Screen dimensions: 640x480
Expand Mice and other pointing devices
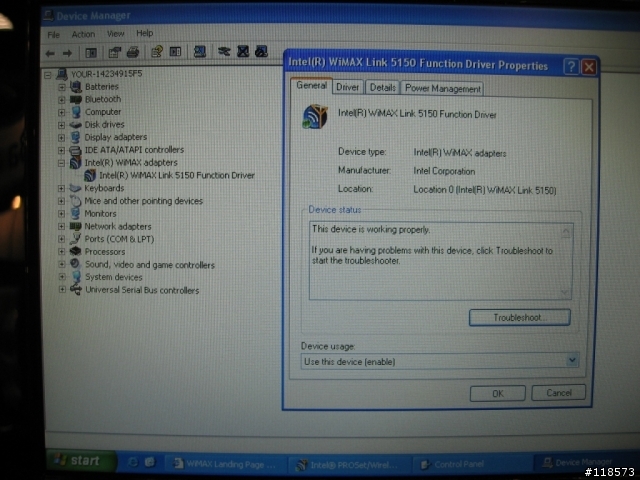pyautogui.click(x=61, y=201)
